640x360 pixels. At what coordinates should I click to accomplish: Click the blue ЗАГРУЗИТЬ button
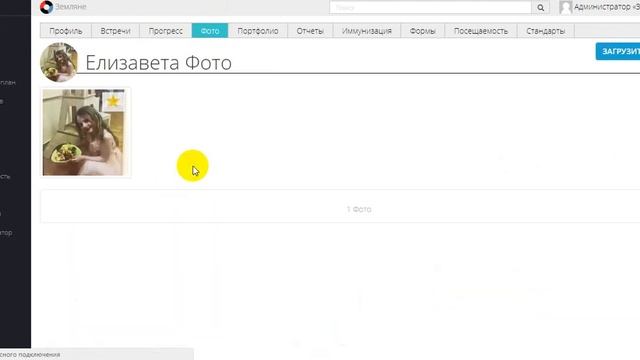point(618,51)
